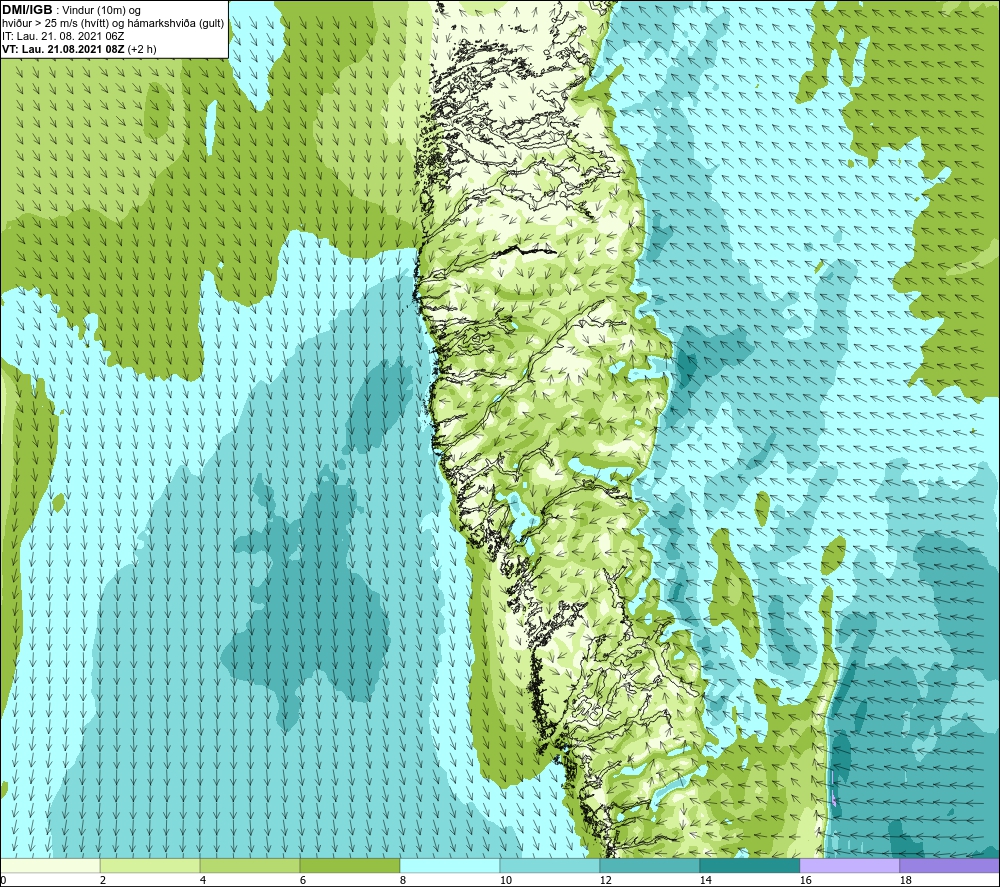The width and height of the screenshot is (1000, 887).
Task: Select the 6–8 m/s dark green swatch
Action: [x=350, y=865]
